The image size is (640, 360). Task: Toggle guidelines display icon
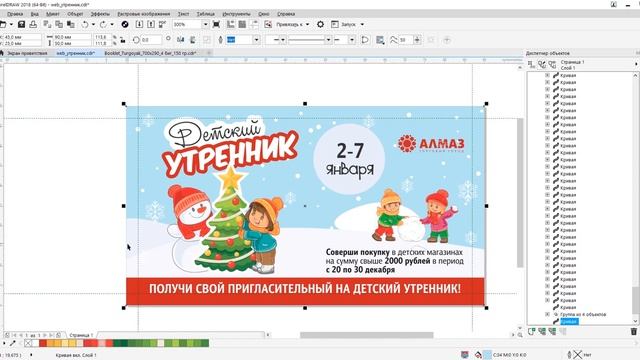(x=254, y=24)
